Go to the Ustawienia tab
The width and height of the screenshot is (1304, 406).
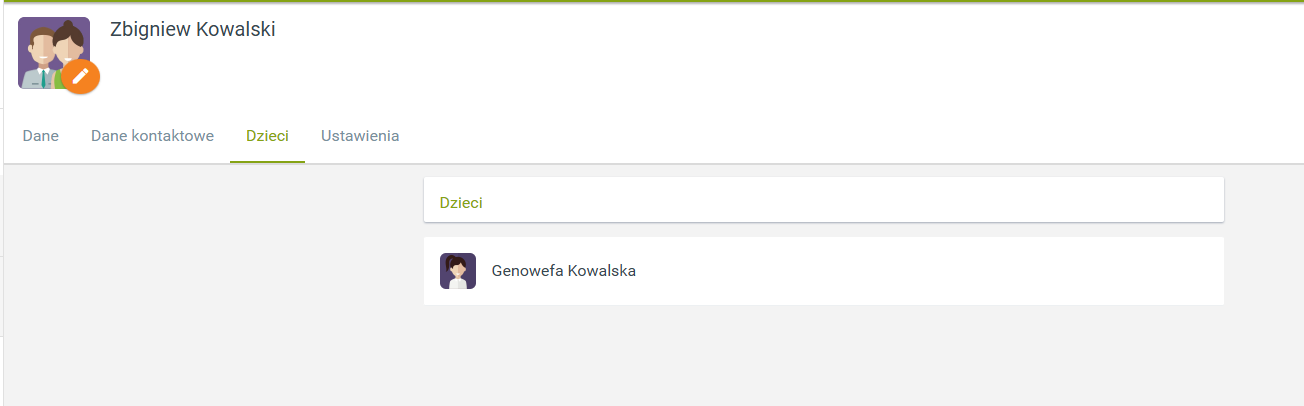click(360, 136)
